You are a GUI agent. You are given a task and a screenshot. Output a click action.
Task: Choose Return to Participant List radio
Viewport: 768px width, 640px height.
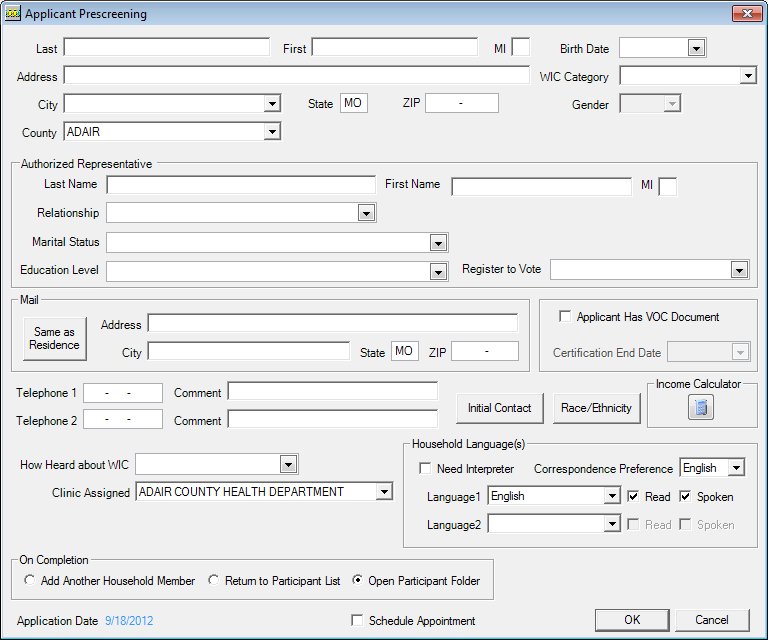pos(214,580)
